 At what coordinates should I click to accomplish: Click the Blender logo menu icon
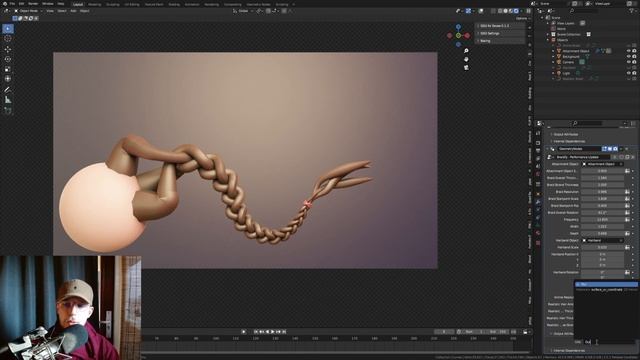point(4,4)
